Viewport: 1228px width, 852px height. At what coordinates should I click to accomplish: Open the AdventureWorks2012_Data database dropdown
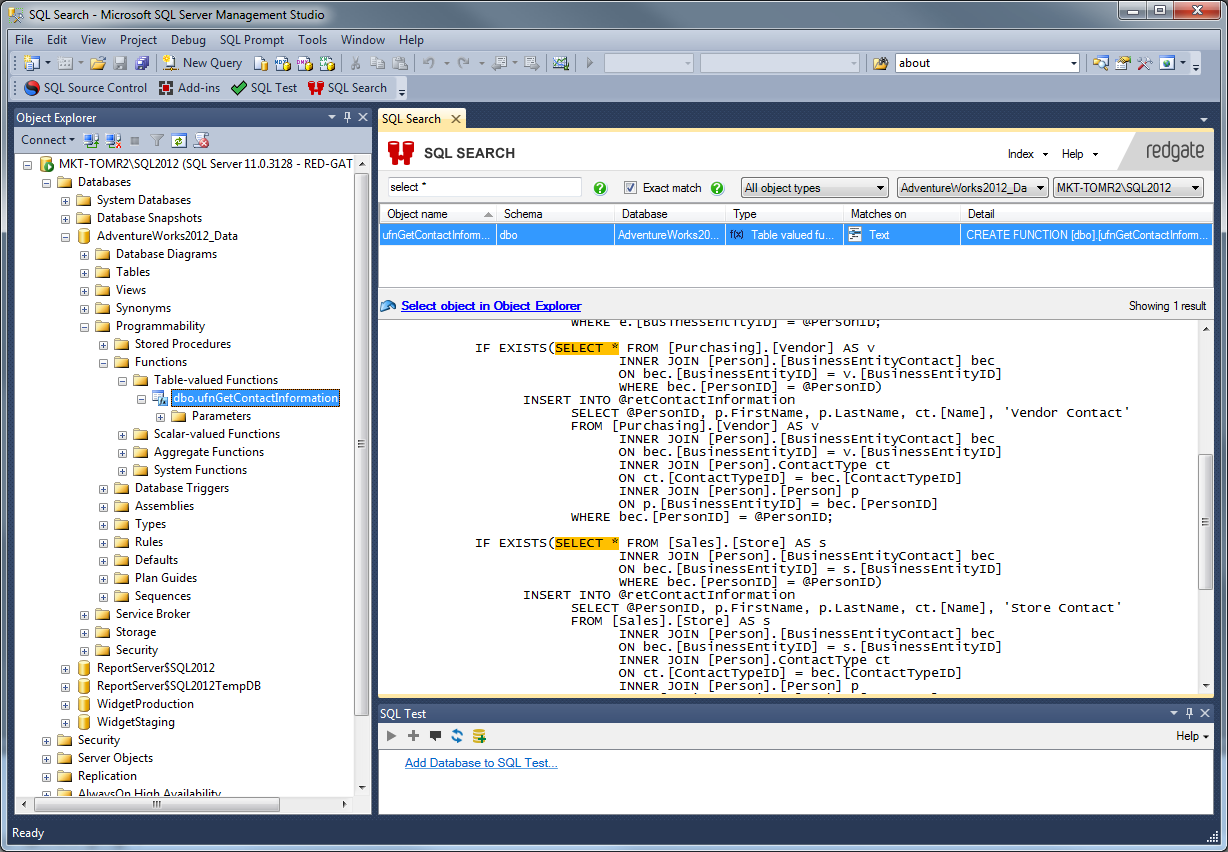point(972,188)
